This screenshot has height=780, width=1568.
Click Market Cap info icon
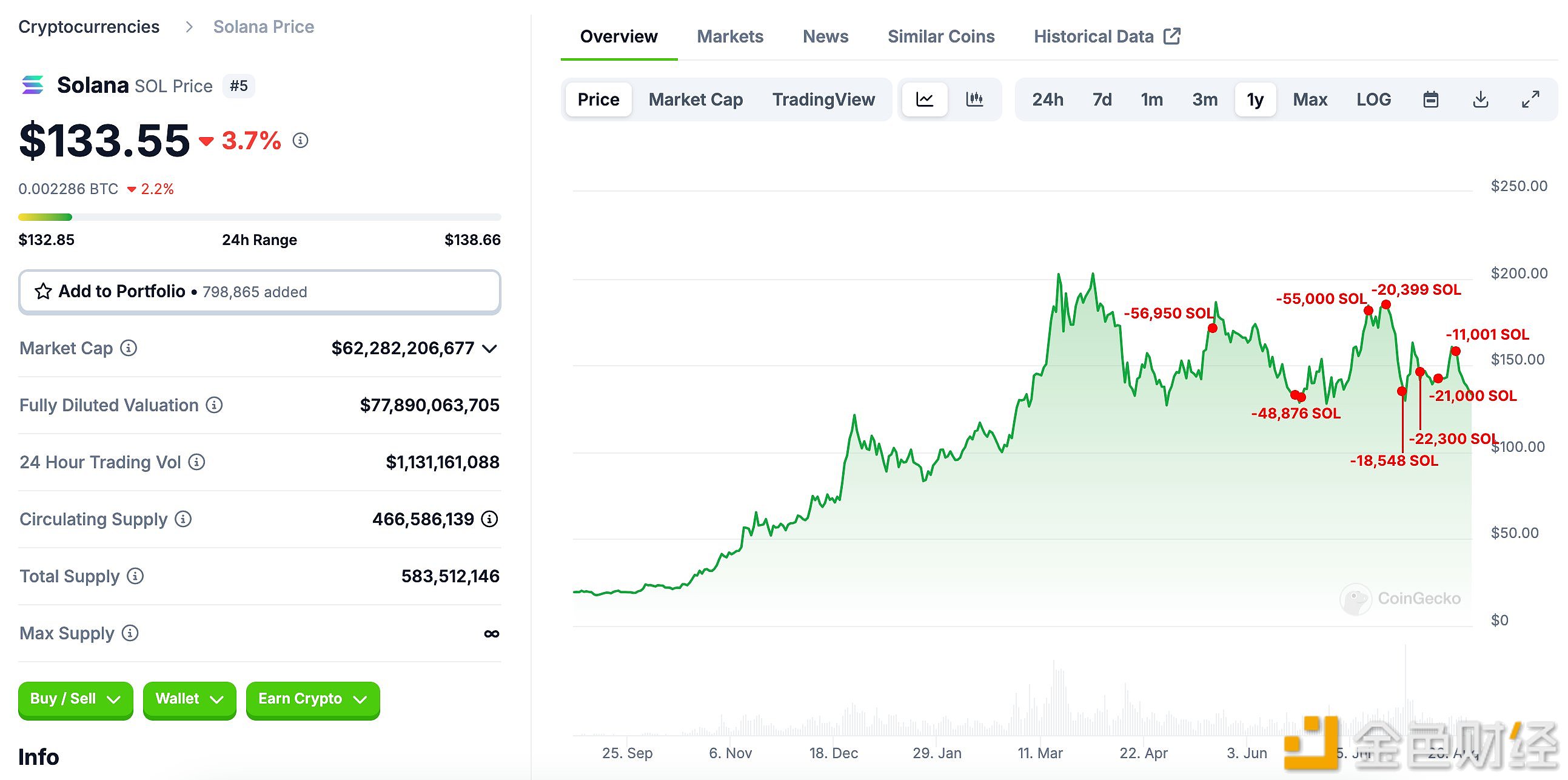coord(129,348)
